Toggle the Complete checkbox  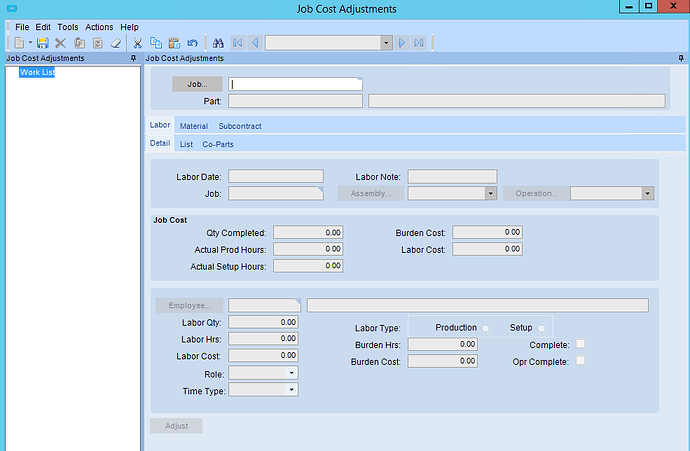click(580, 344)
